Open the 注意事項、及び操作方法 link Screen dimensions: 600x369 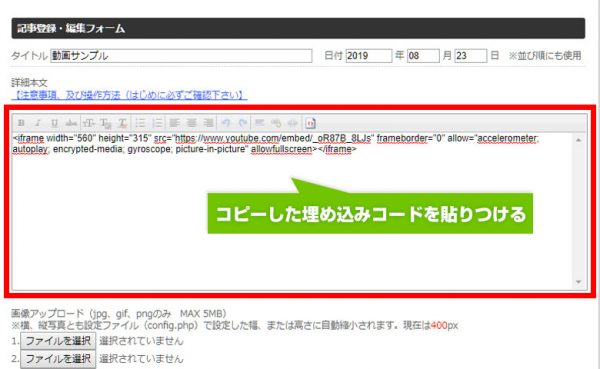[x=129, y=95]
